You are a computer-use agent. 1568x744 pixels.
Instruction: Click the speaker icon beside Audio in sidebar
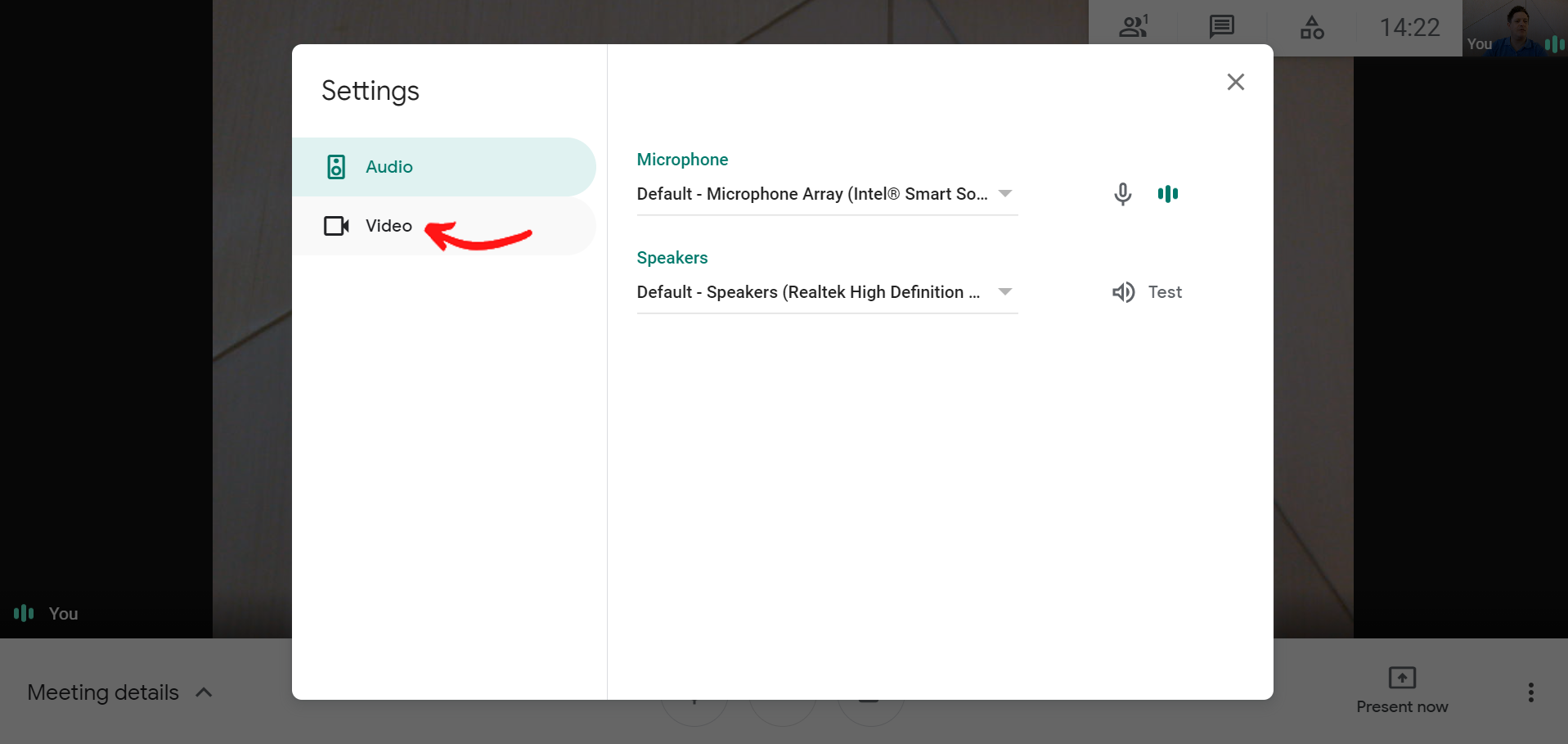[x=336, y=167]
